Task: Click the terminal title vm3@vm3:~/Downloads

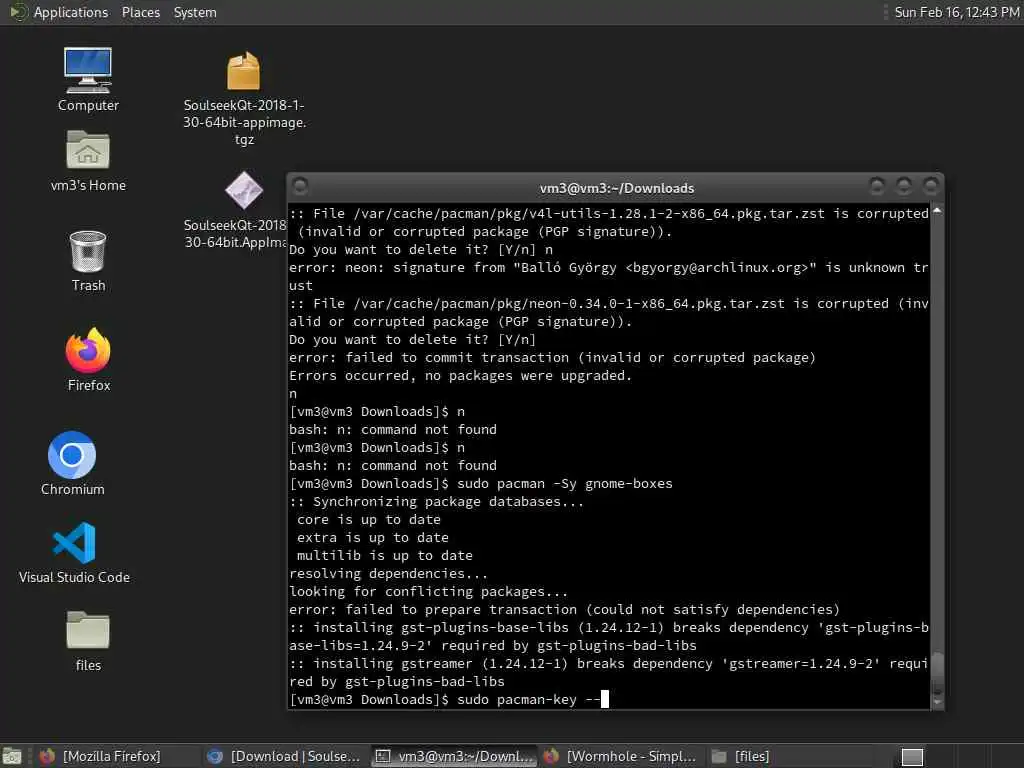Action: pyautogui.click(x=616, y=188)
